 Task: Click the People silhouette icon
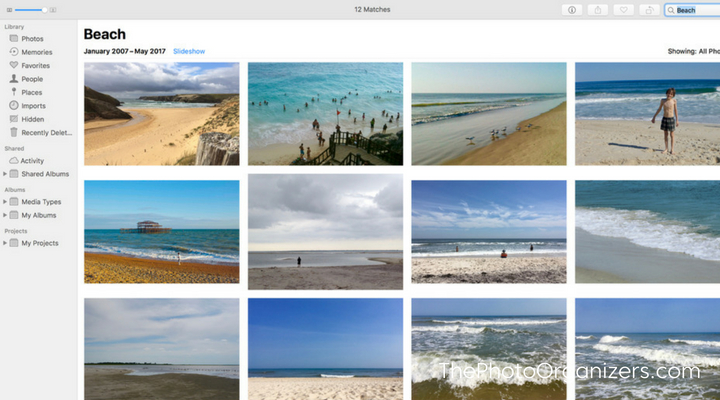tap(14, 79)
